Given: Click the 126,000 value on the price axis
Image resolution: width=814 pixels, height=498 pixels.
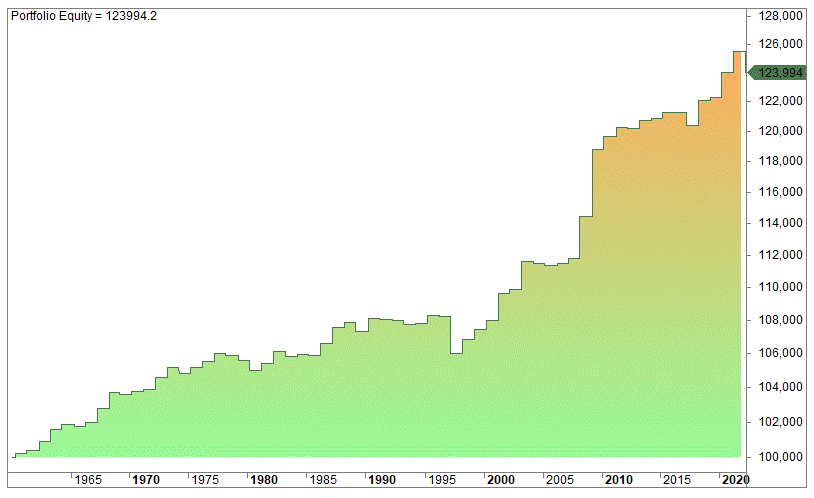Looking at the screenshot, I should tap(780, 45).
